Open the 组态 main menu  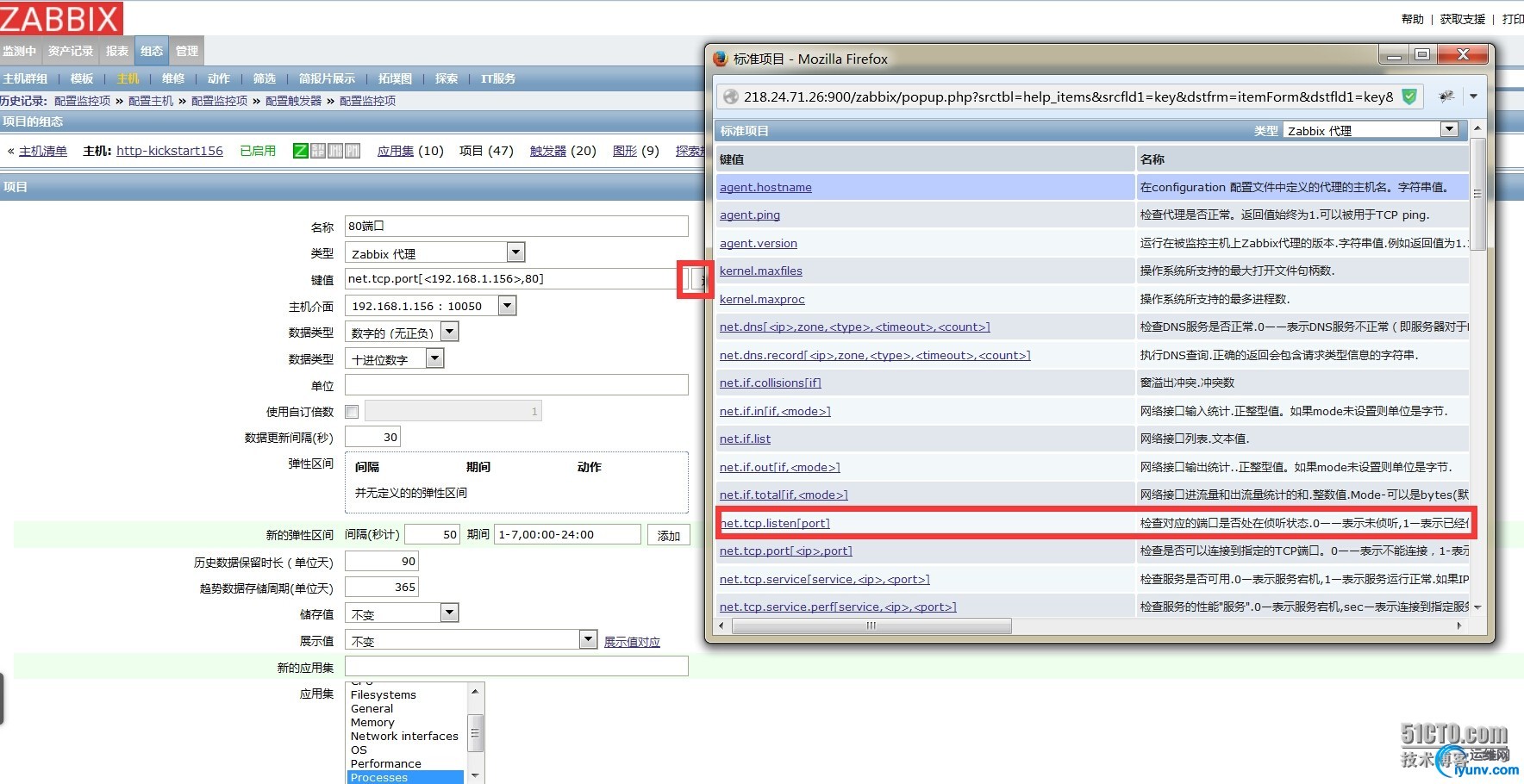click(152, 51)
